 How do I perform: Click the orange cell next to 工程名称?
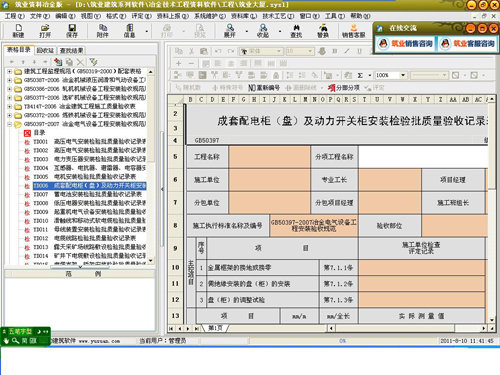(269, 157)
